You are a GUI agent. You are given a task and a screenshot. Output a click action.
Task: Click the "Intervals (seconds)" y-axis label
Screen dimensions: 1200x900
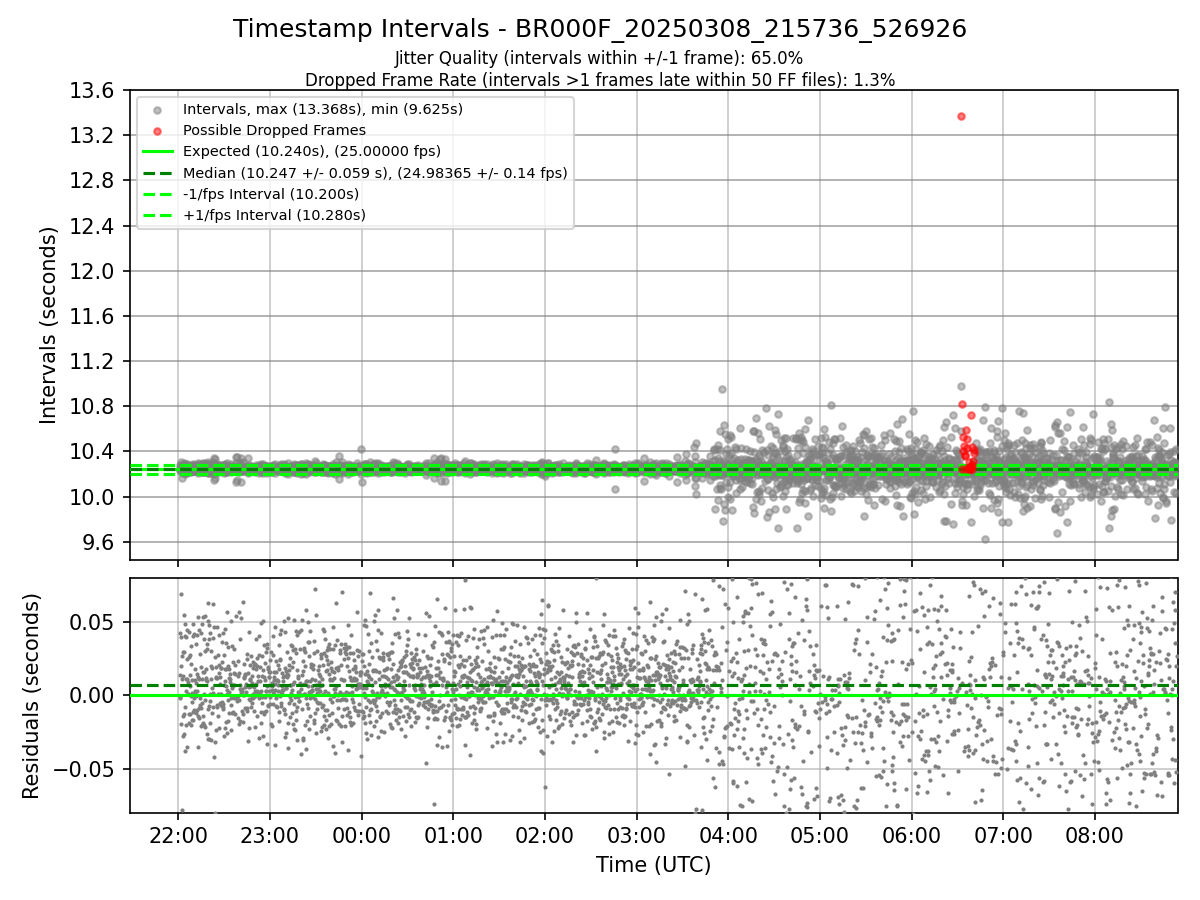(x=48, y=325)
